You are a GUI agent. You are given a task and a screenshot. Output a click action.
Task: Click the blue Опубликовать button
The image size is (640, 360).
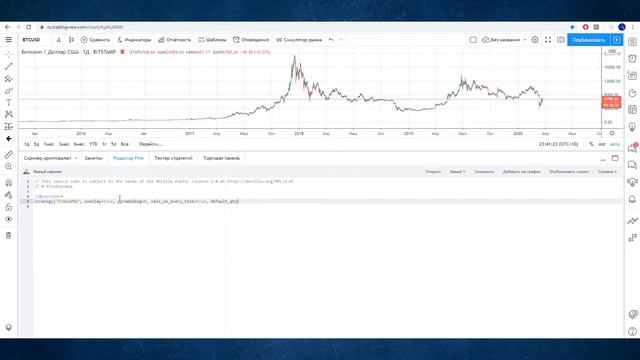tap(589, 40)
